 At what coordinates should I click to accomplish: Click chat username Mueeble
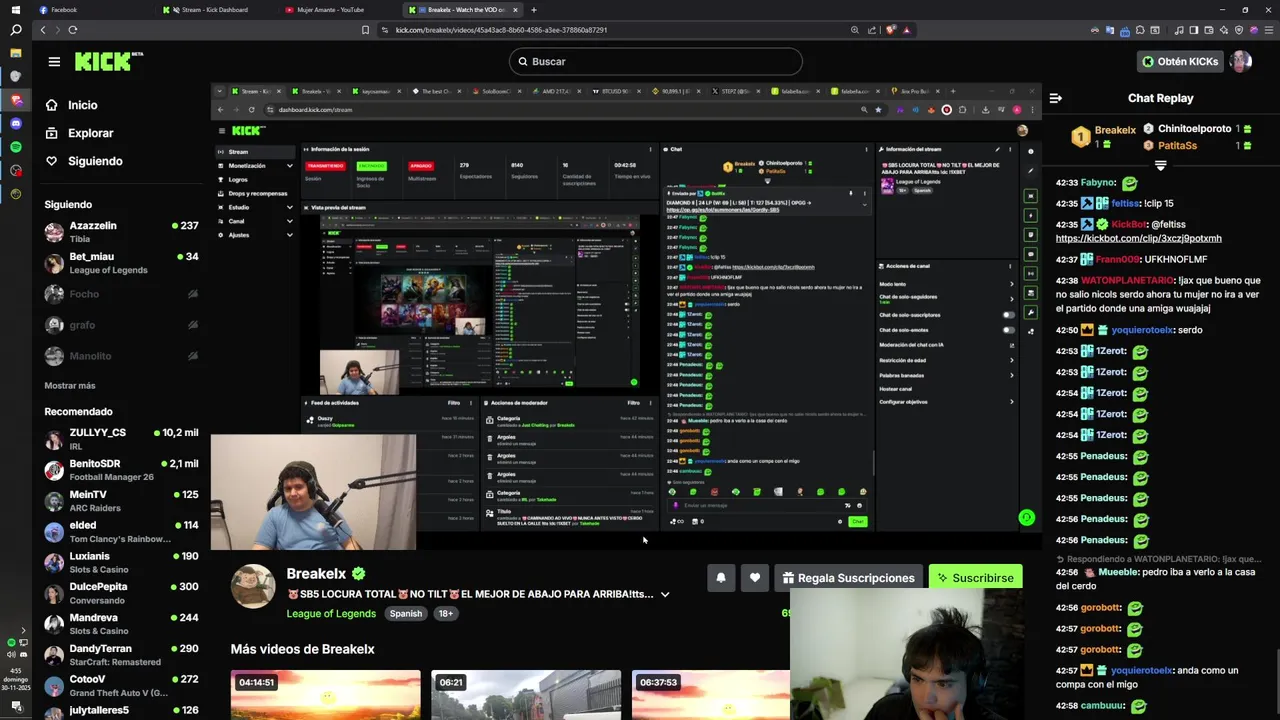1118,573
